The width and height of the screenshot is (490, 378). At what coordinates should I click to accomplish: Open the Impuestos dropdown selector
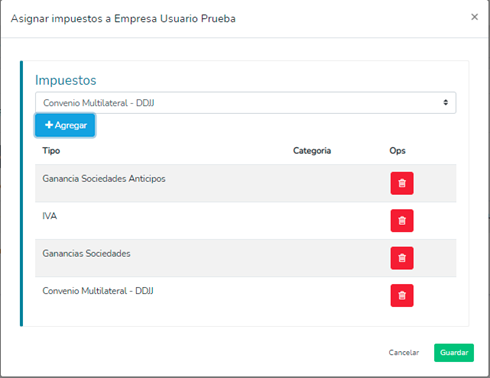246,103
